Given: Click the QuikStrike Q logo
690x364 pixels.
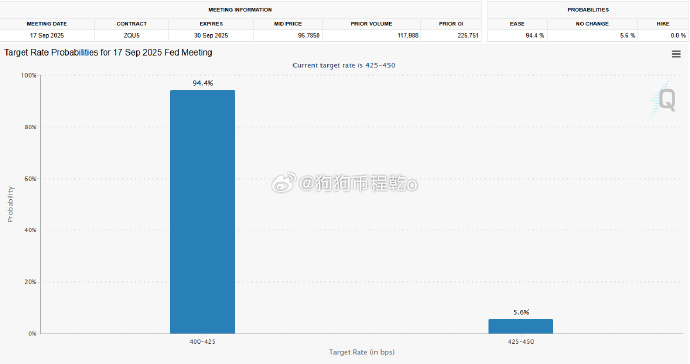Looking at the screenshot, I should click(x=663, y=99).
